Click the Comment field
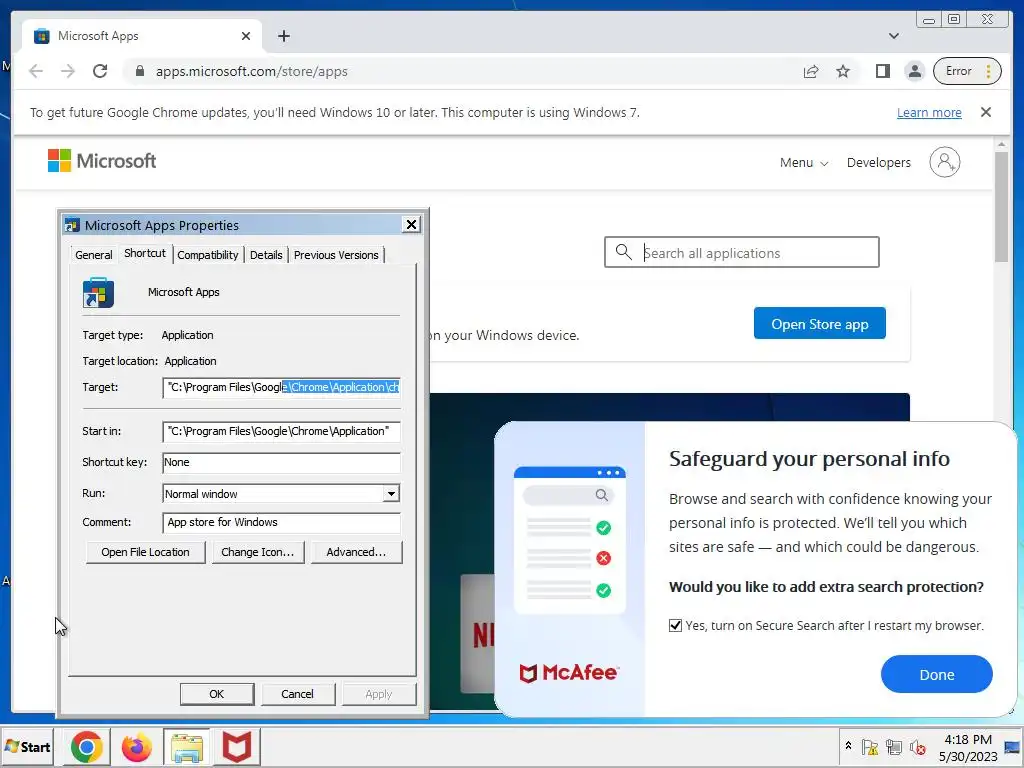The image size is (1024, 768). point(281,522)
